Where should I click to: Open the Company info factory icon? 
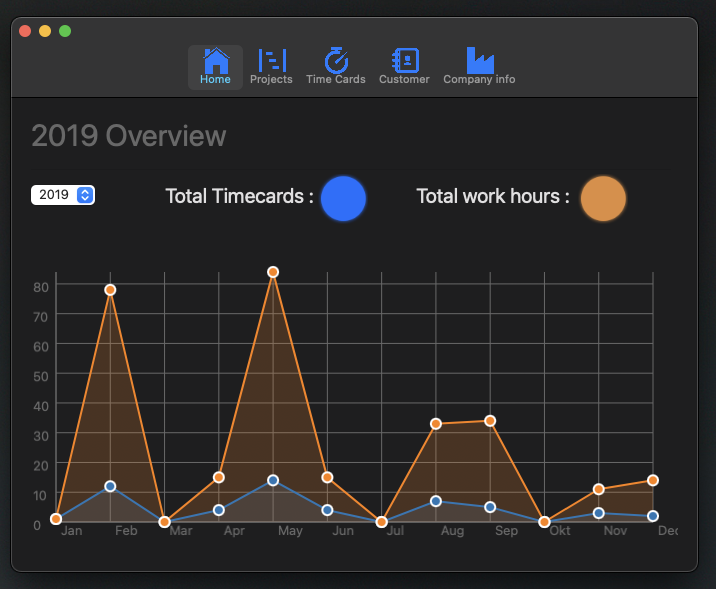[479, 61]
